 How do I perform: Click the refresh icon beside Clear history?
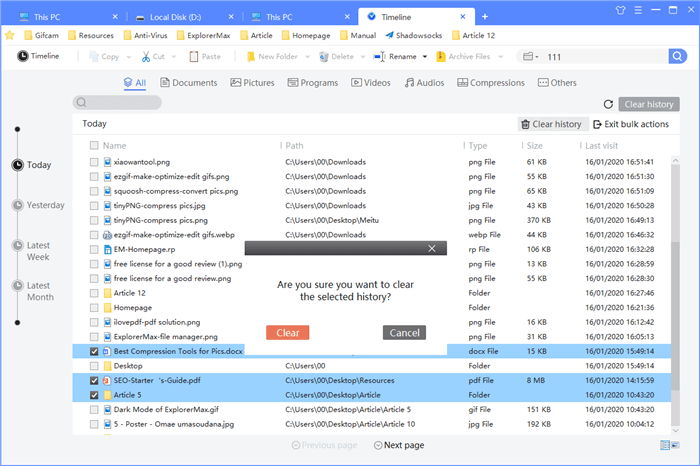pyautogui.click(x=608, y=104)
